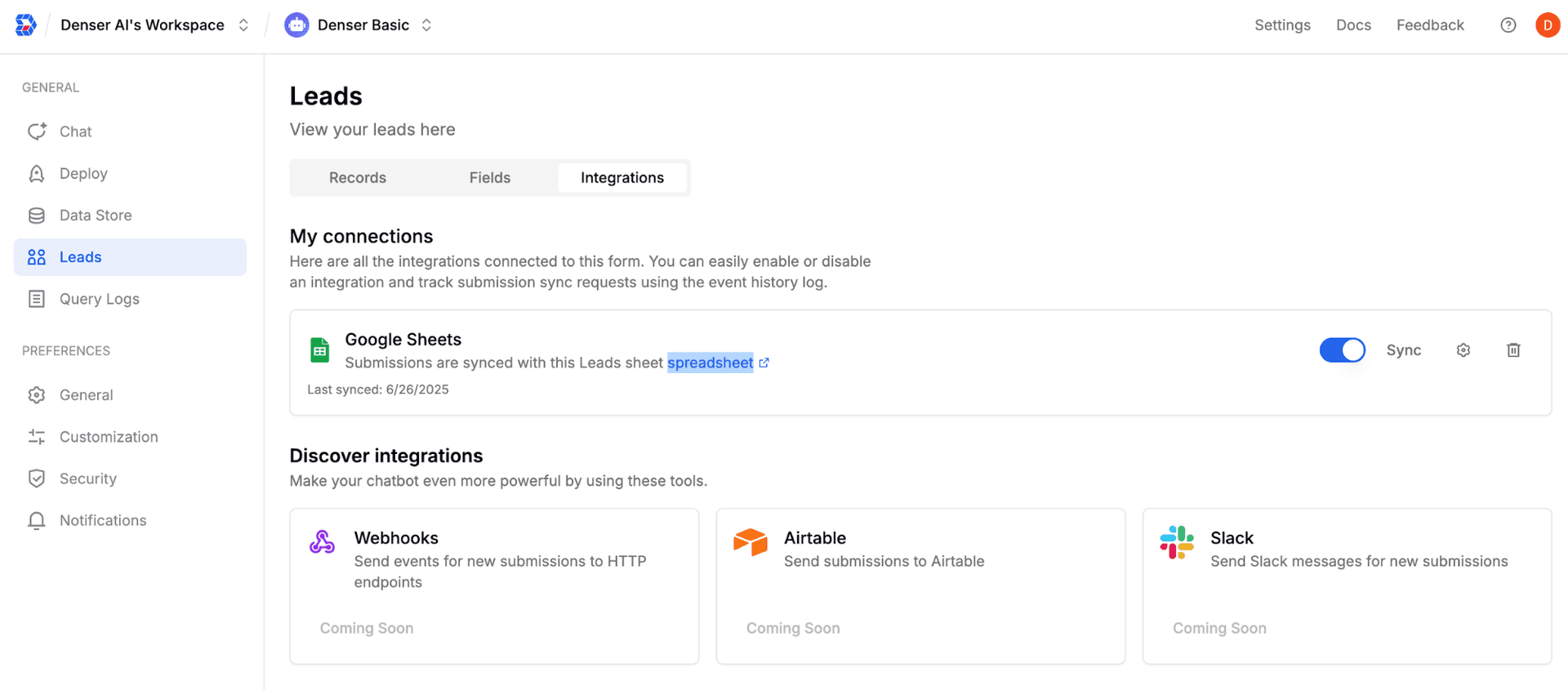This screenshot has width=1568, height=690.
Task: Go to Data Store in the sidebar
Action: pos(95,216)
